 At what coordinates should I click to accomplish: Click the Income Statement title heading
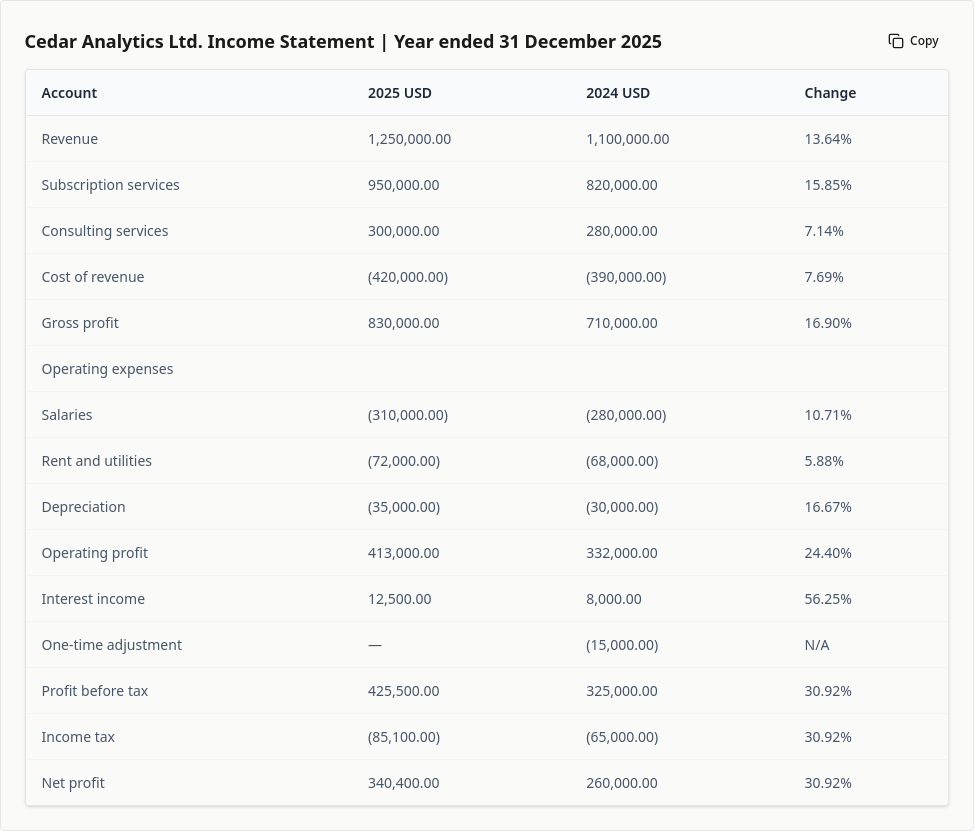(x=343, y=42)
